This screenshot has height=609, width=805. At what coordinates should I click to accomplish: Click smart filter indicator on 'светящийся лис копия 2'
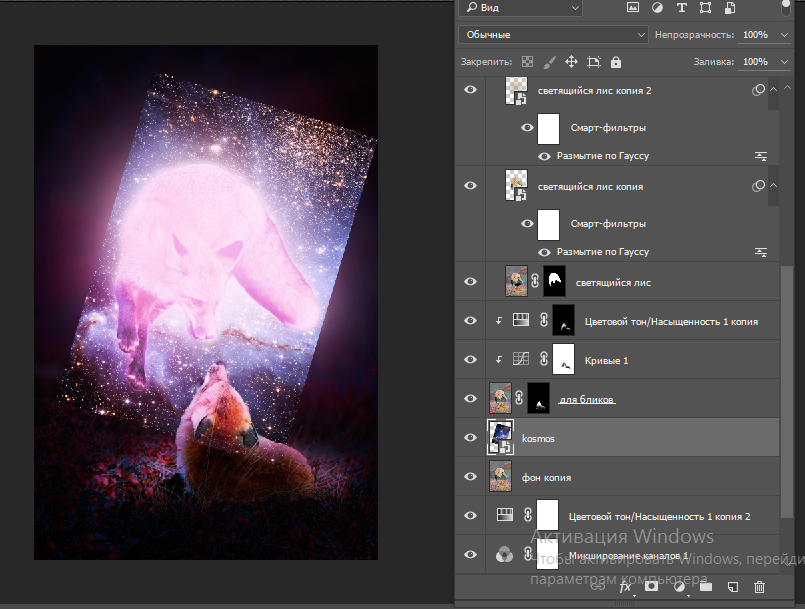[x=758, y=90]
